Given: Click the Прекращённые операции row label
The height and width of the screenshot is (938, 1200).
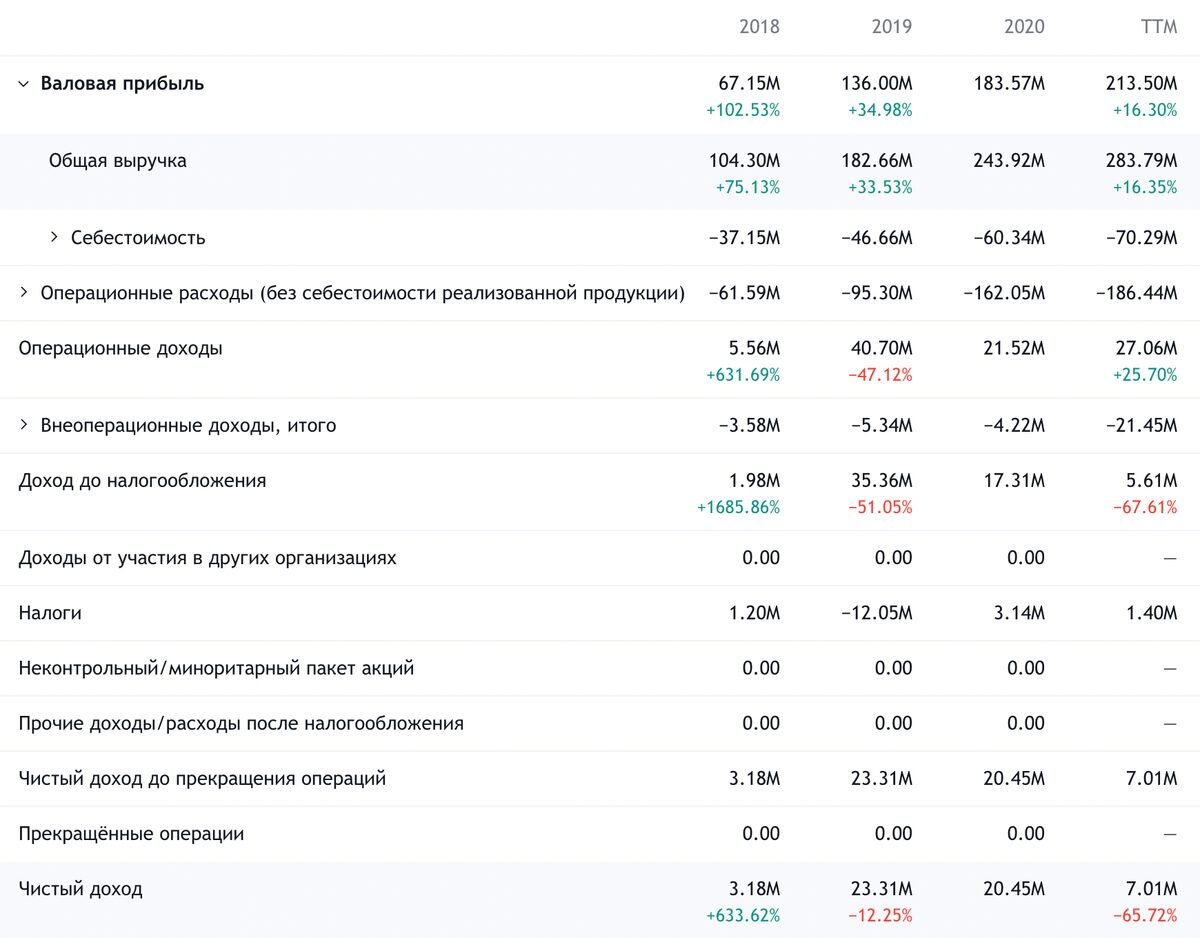Looking at the screenshot, I should (131, 834).
